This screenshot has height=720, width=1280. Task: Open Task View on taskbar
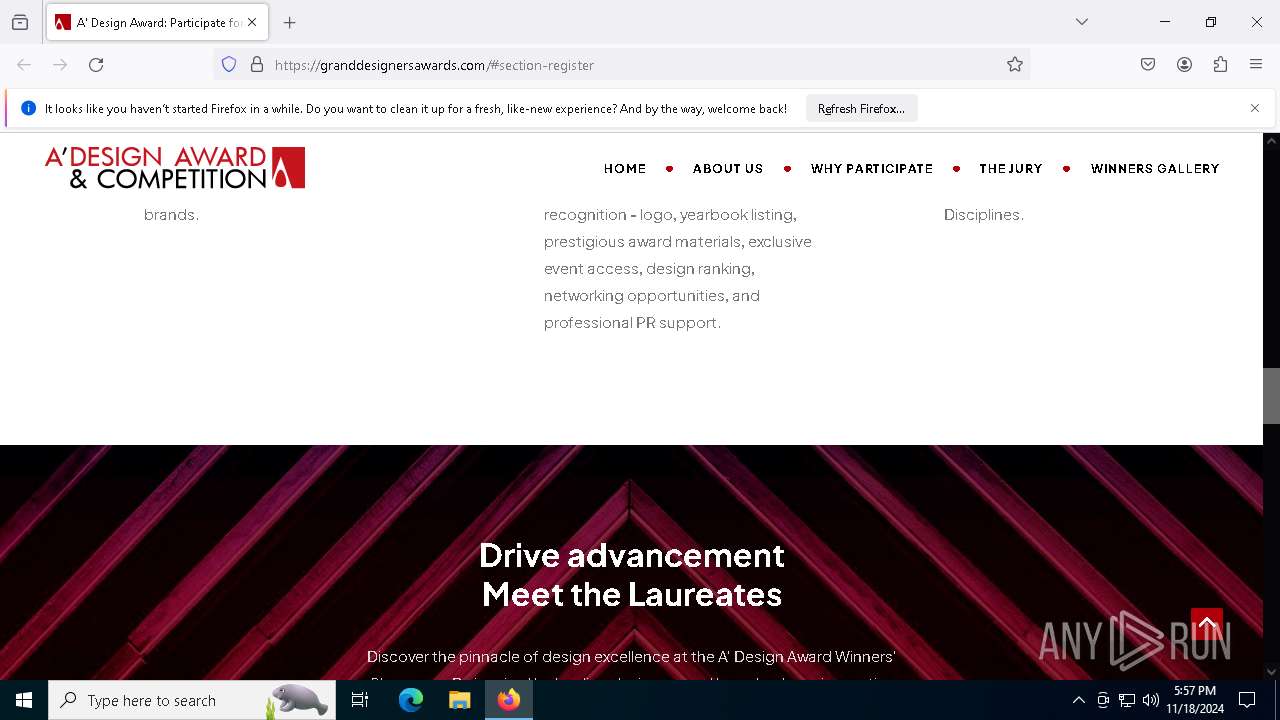click(360, 700)
